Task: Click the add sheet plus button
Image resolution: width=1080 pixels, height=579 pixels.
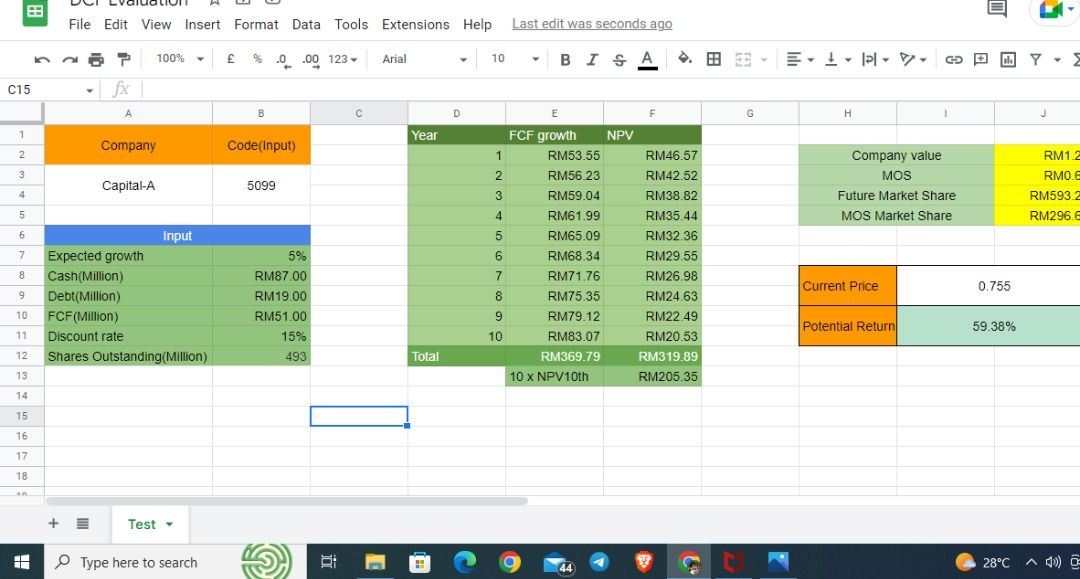Action: [x=54, y=524]
